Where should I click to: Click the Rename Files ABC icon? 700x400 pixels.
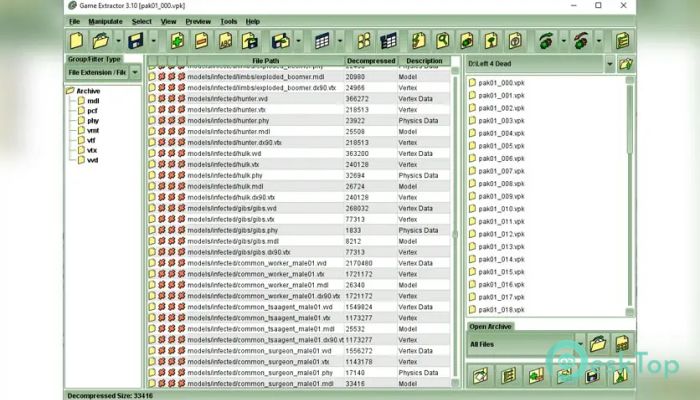click(225, 41)
